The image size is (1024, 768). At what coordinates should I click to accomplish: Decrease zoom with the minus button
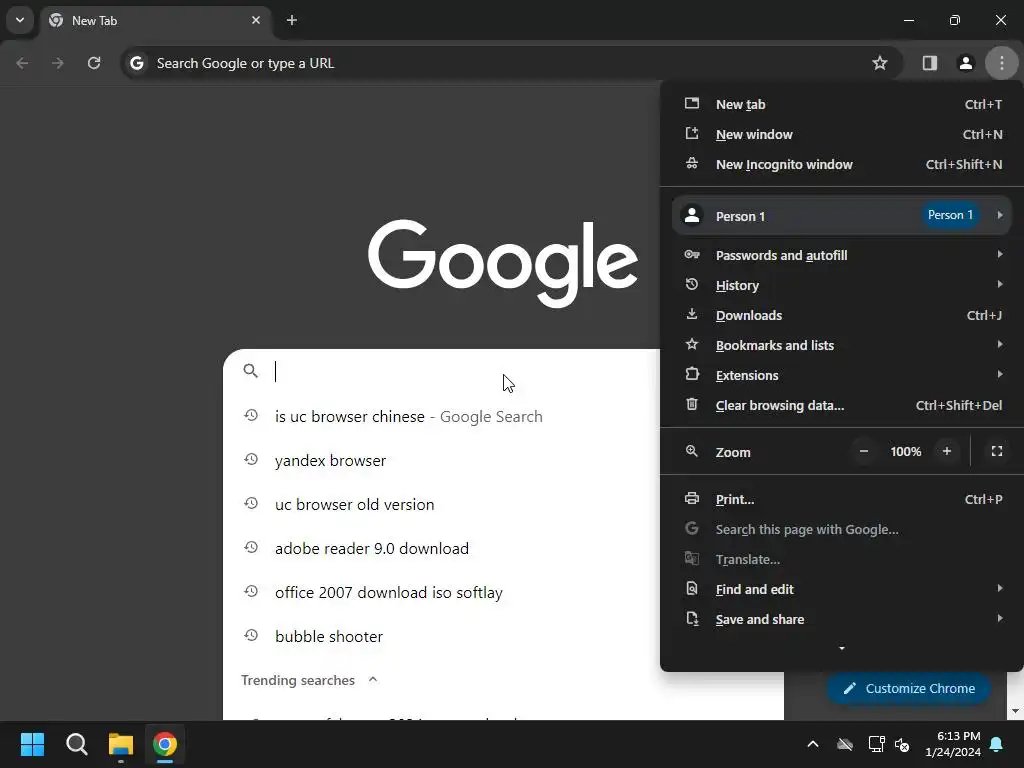863,451
